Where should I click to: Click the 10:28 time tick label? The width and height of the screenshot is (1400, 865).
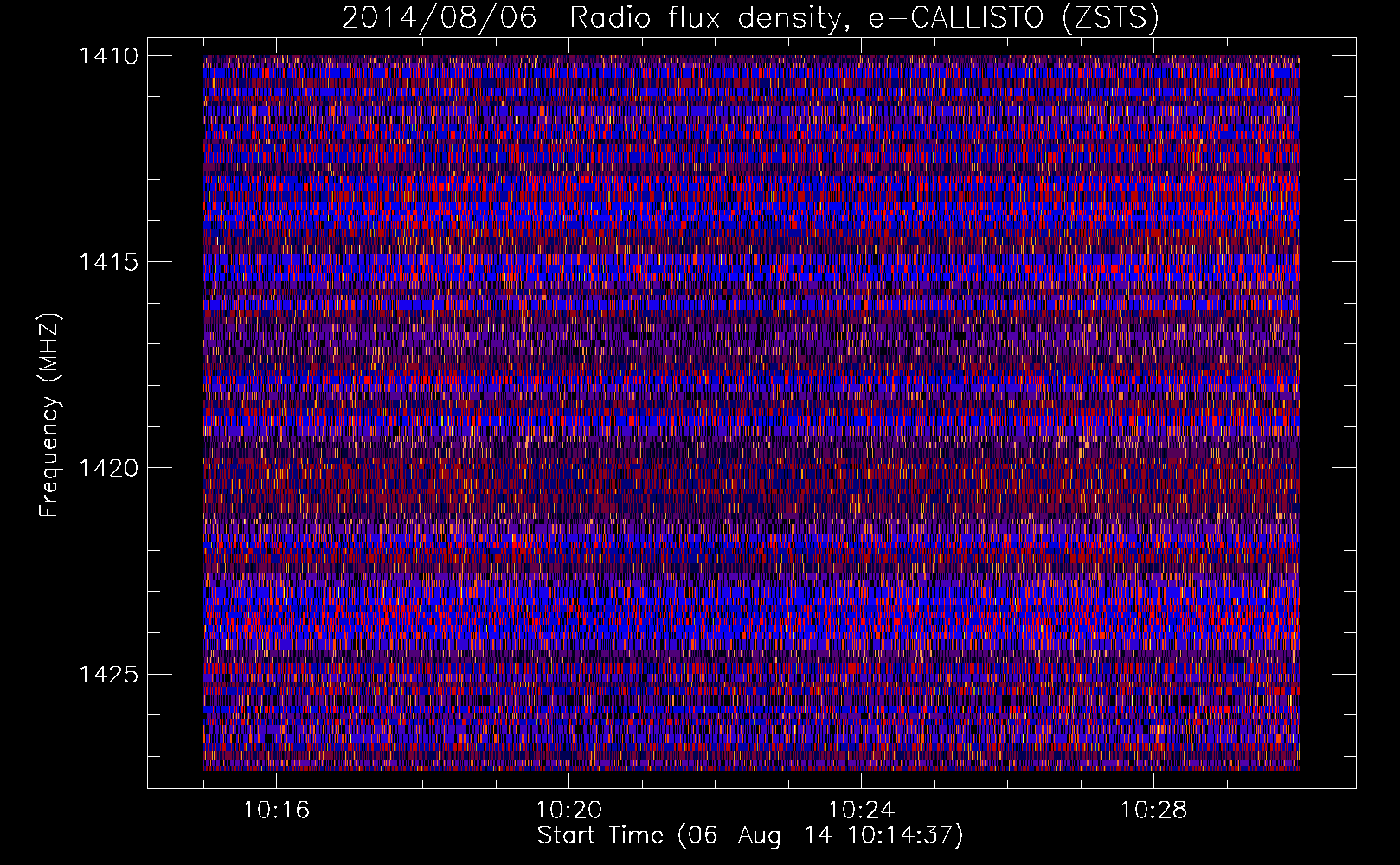coord(1153,811)
